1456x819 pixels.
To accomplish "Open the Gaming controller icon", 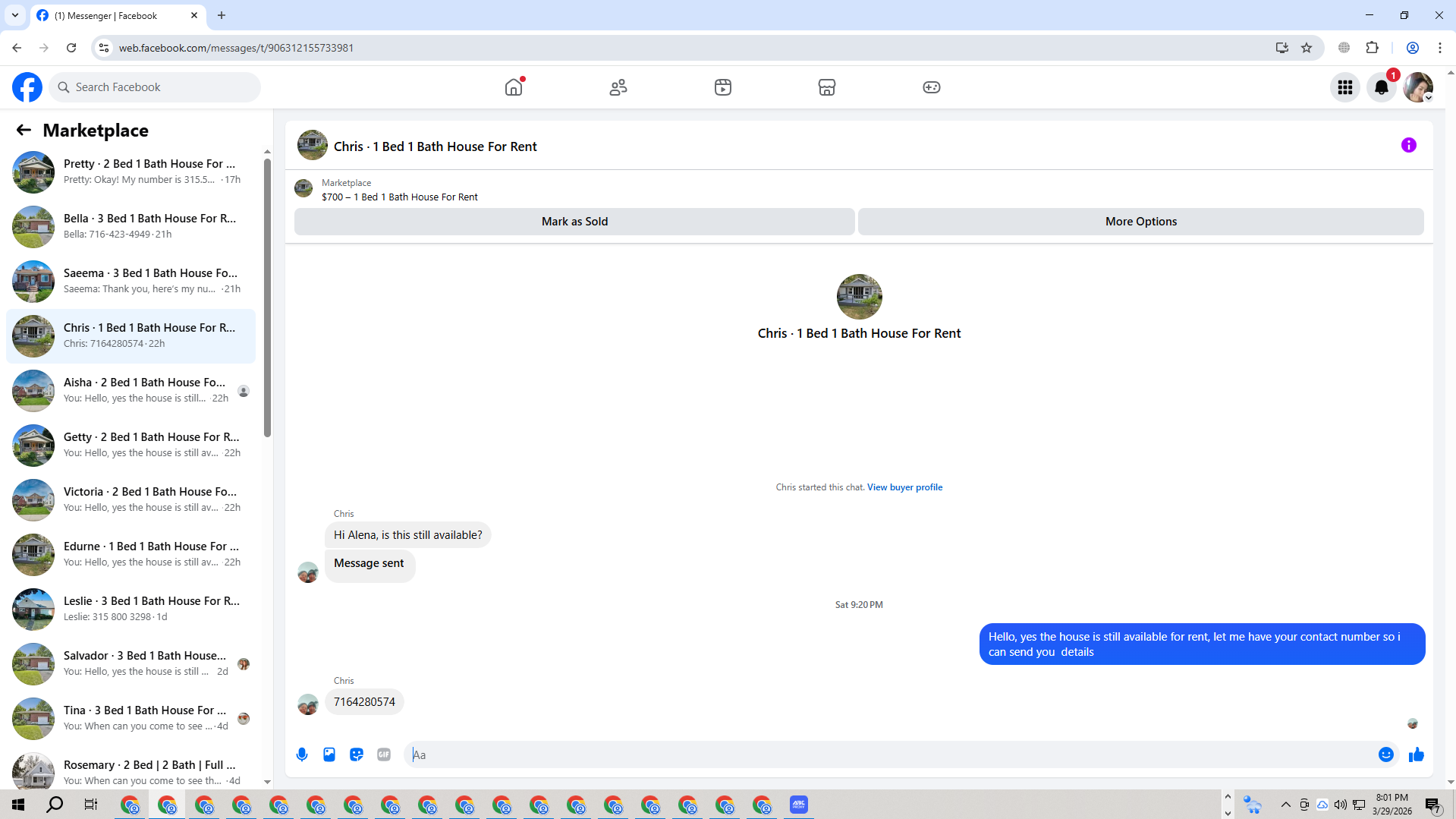I will point(932,87).
